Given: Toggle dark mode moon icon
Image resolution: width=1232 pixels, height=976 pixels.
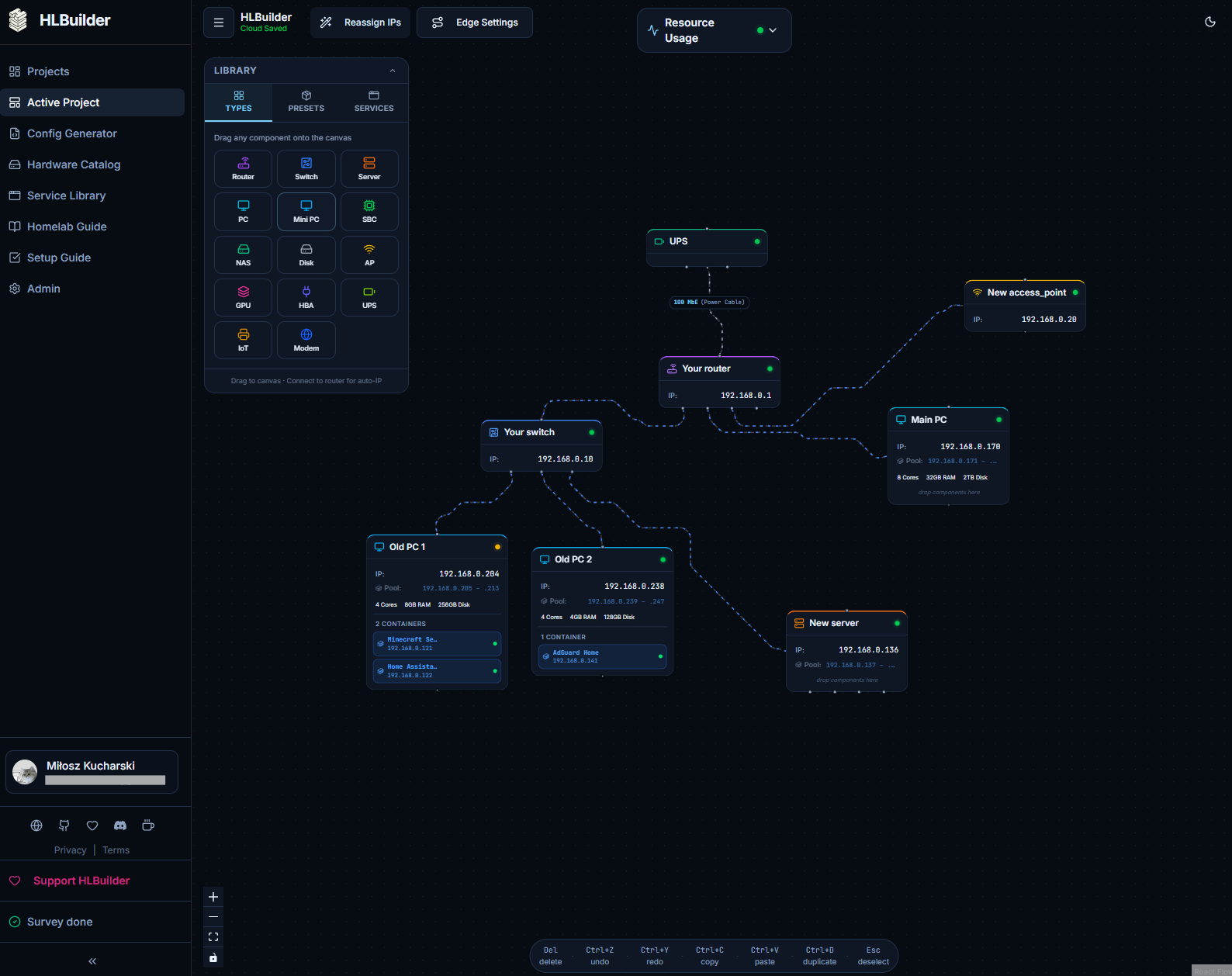Looking at the screenshot, I should pos(1210,22).
